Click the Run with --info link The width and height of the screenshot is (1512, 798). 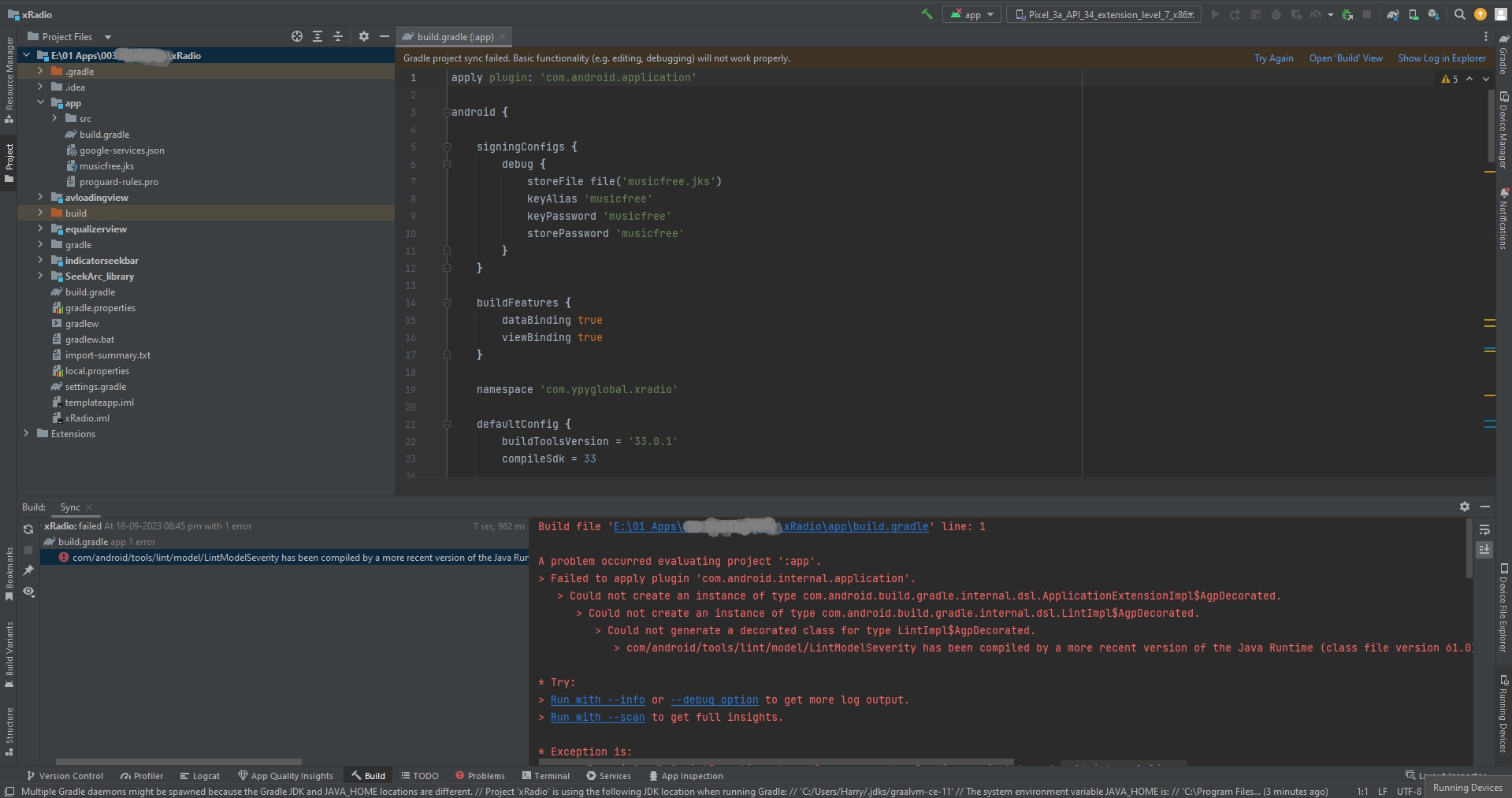click(597, 700)
